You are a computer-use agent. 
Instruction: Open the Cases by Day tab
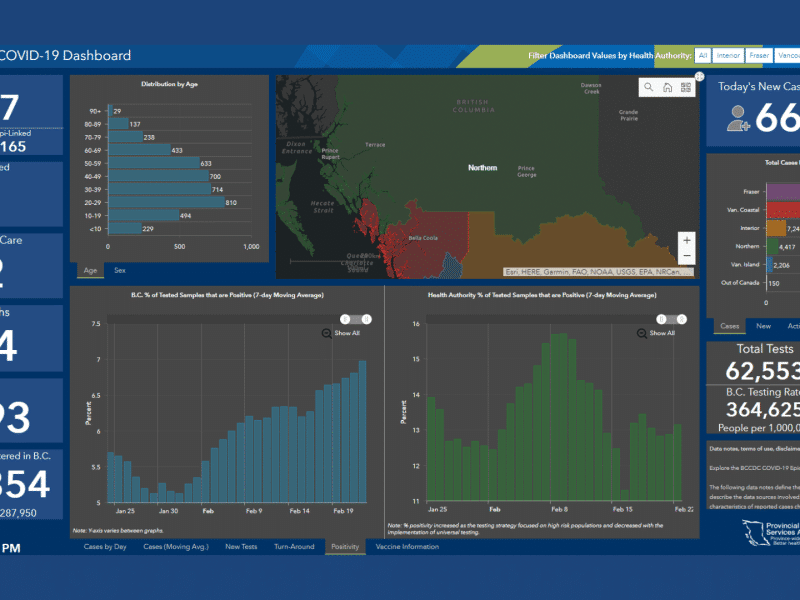[105, 547]
